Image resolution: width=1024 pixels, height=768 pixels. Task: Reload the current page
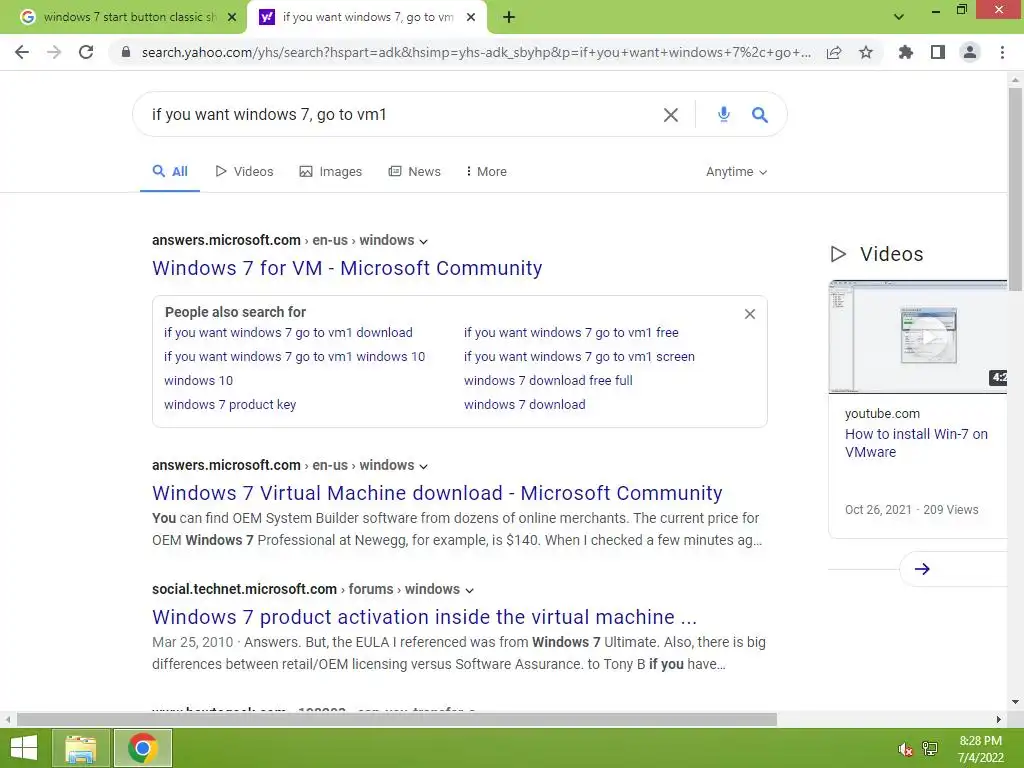[x=86, y=52]
